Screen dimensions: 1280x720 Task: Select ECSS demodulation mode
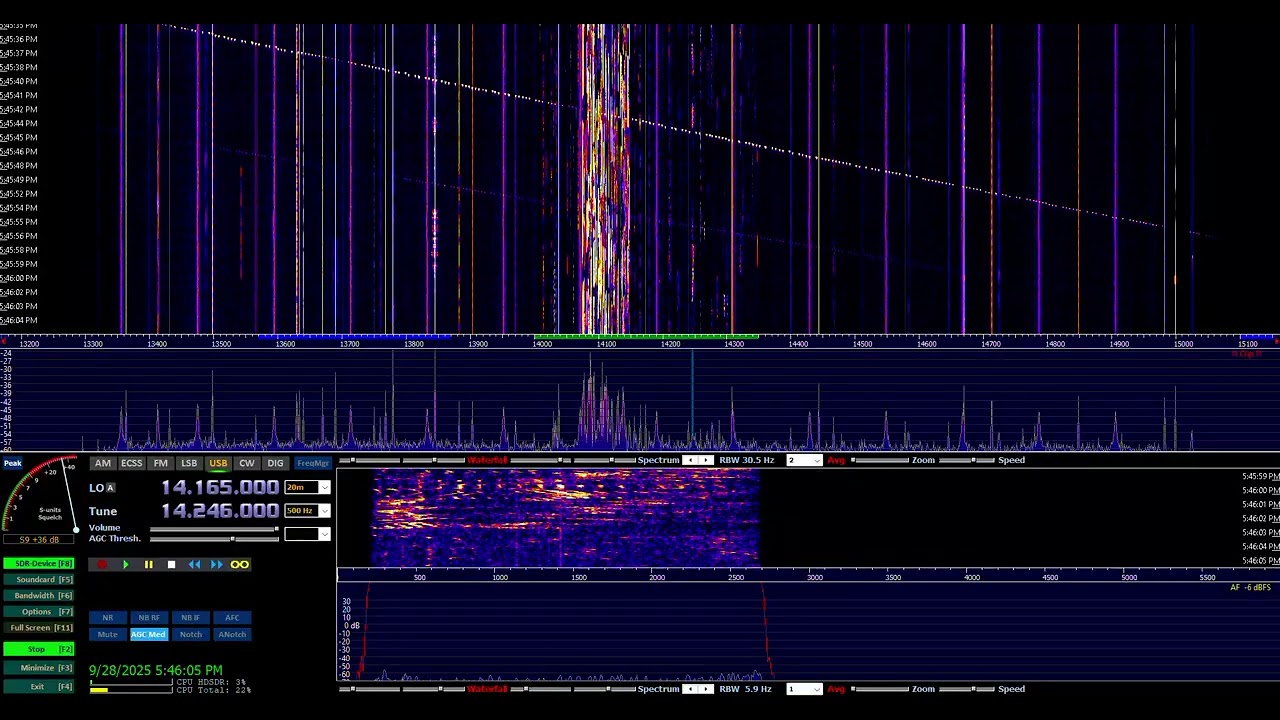(132, 464)
